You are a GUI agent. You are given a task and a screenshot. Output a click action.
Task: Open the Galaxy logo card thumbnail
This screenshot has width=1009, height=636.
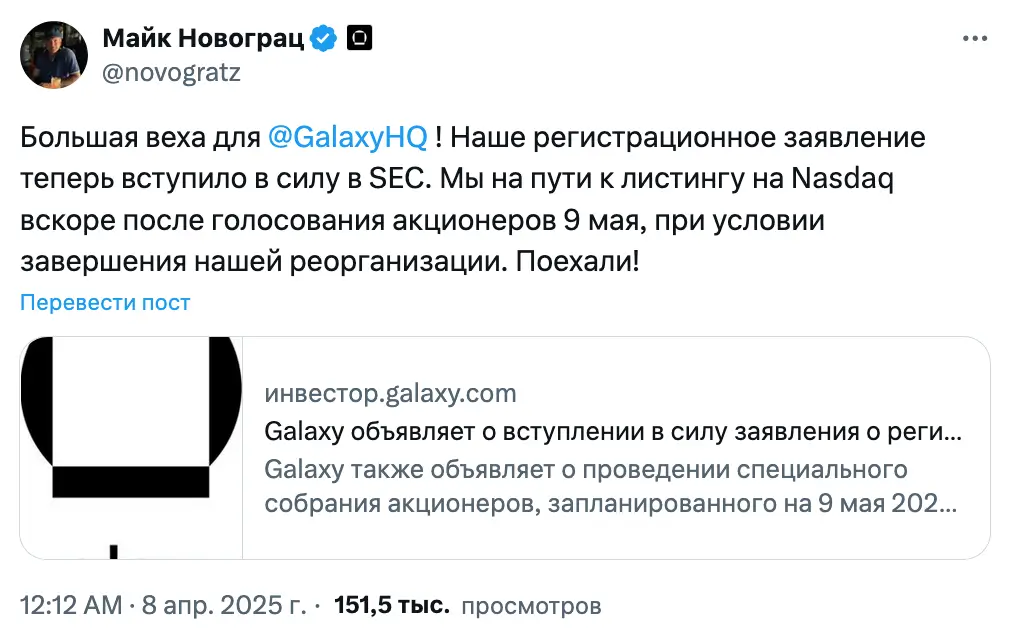[131, 447]
